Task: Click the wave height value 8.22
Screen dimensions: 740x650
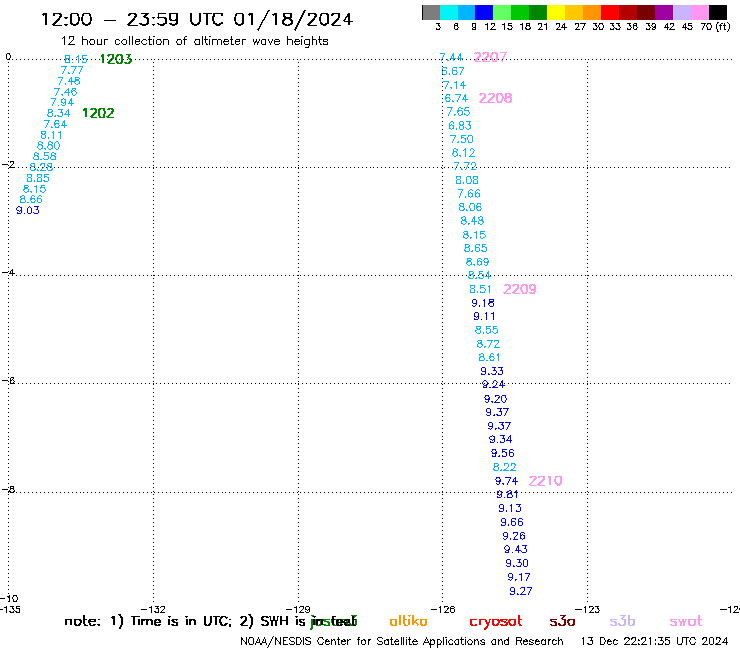Action: 505,467
